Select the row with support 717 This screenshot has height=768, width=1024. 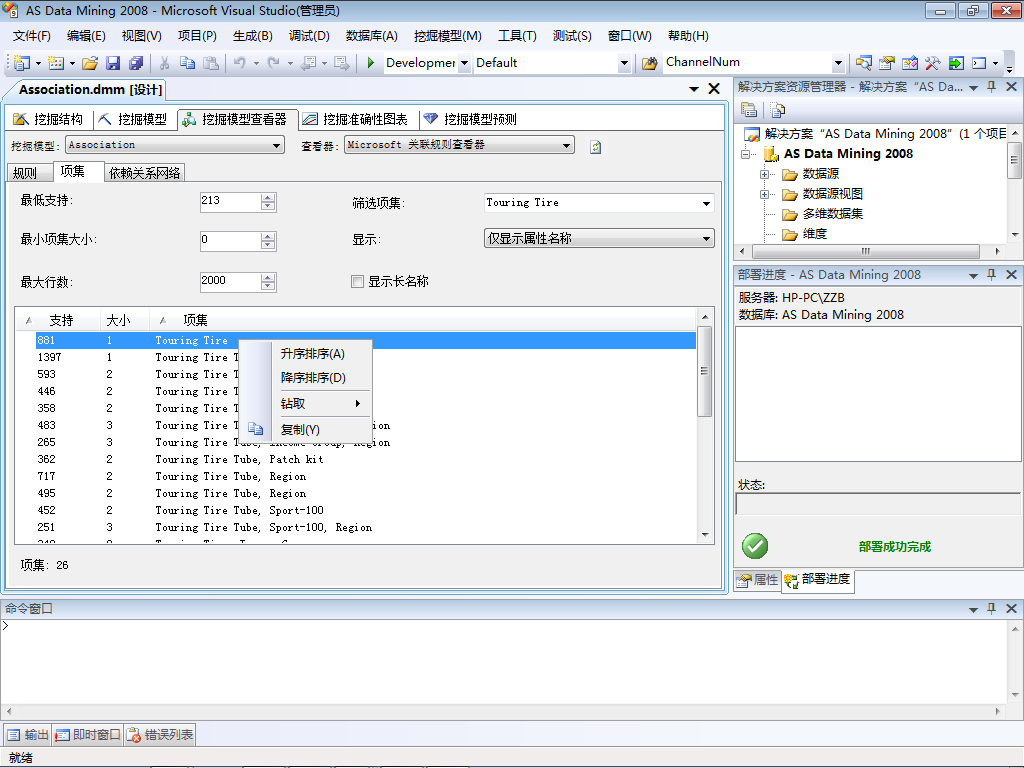pos(366,476)
